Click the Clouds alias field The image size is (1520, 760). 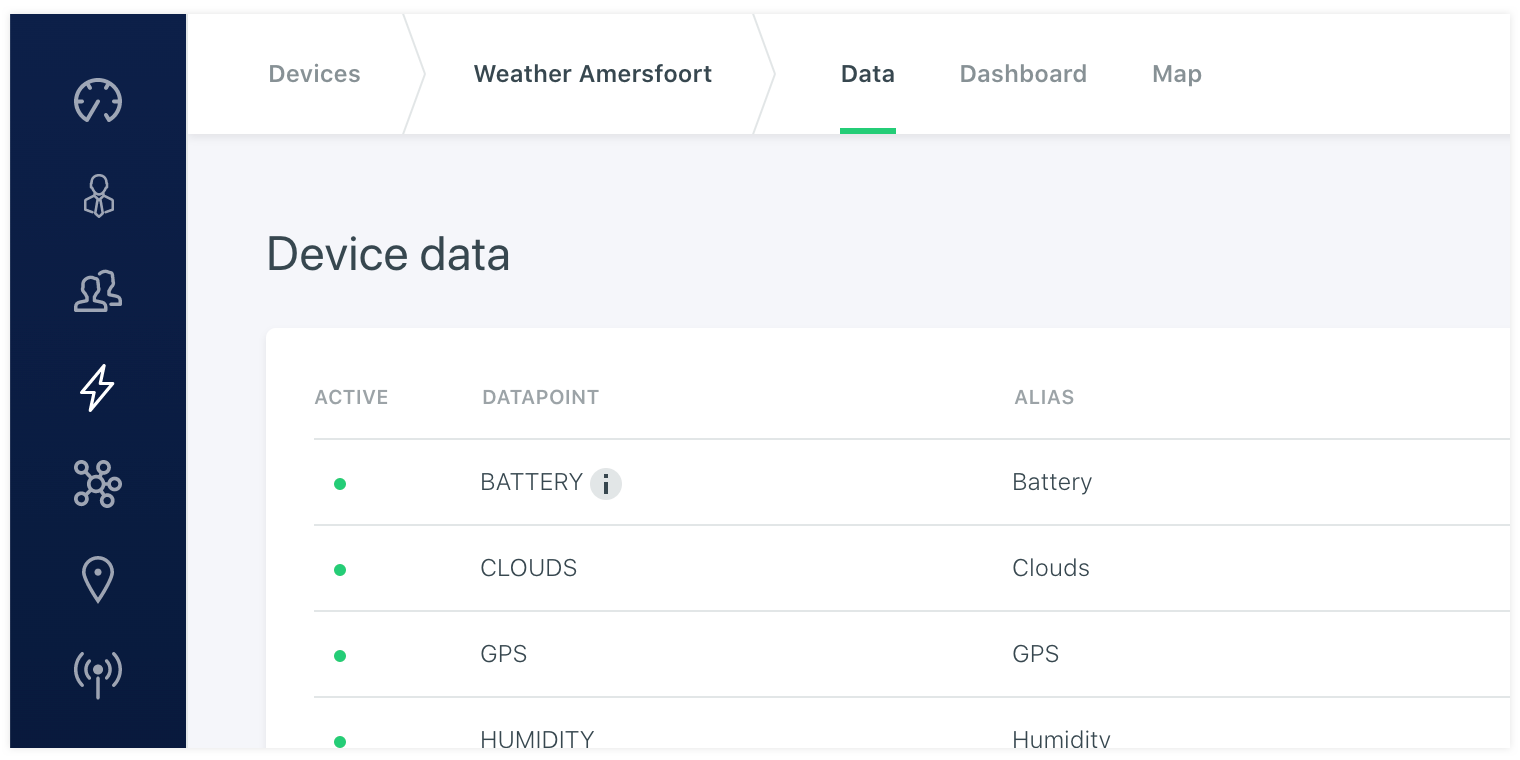click(x=1051, y=568)
